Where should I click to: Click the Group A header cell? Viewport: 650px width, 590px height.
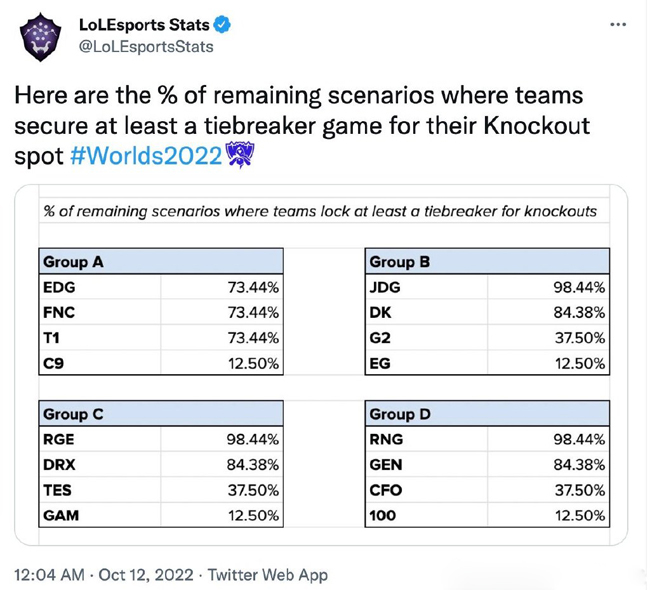point(160,262)
